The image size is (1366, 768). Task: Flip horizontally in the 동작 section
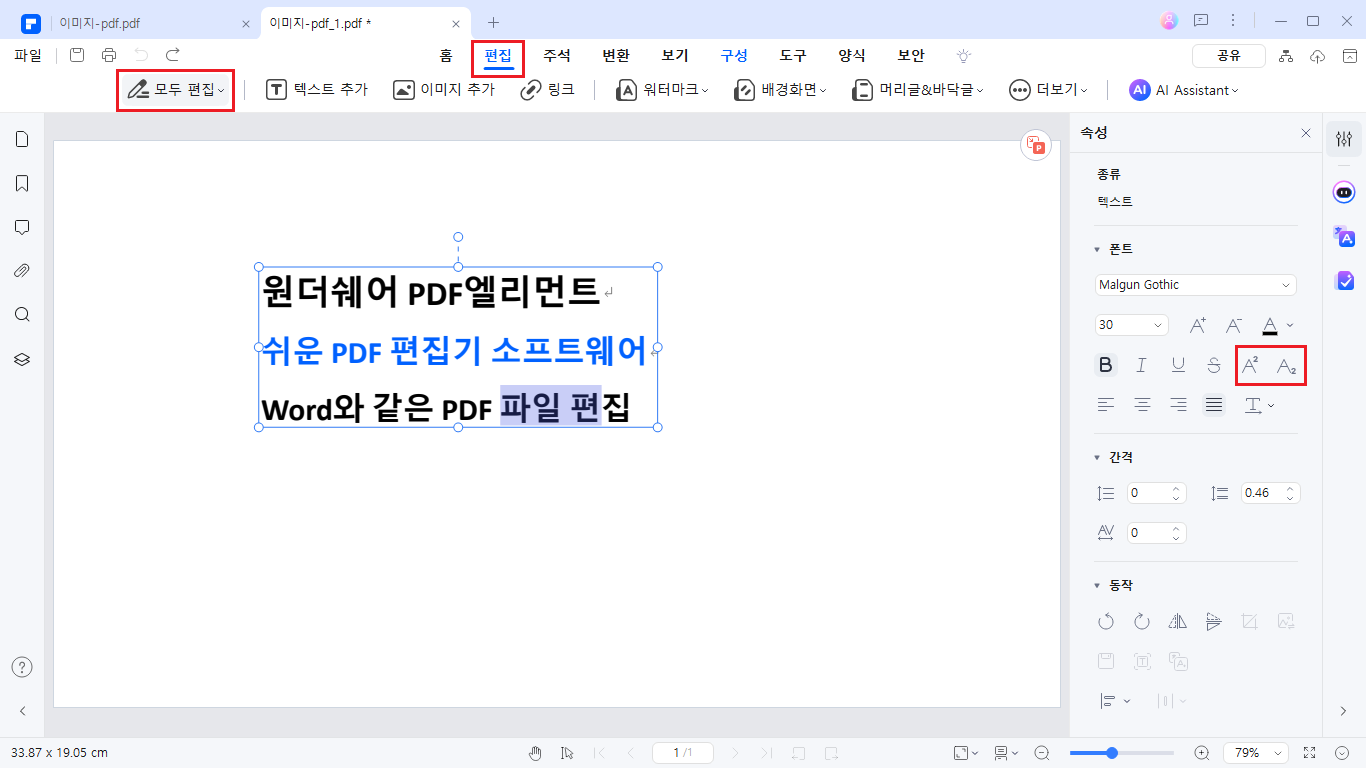point(1178,621)
